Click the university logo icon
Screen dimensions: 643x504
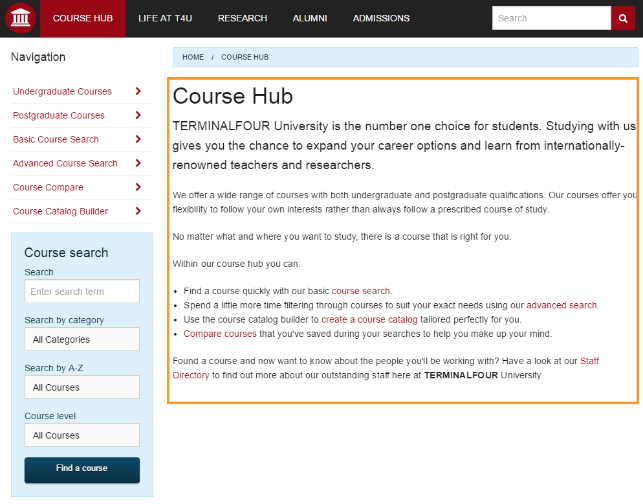[x=20, y=18]
